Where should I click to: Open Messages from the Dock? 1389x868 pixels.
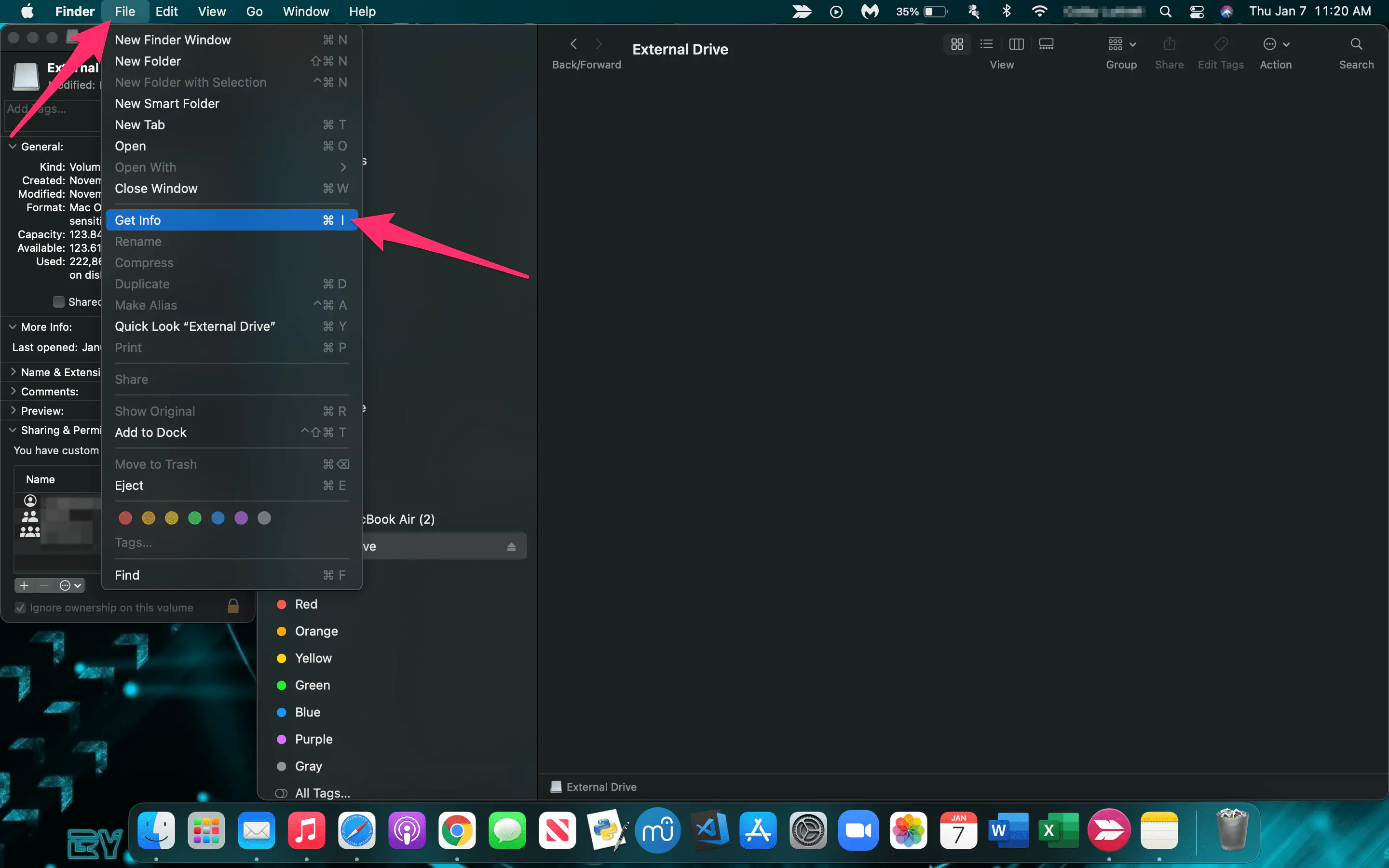point(507,831)
